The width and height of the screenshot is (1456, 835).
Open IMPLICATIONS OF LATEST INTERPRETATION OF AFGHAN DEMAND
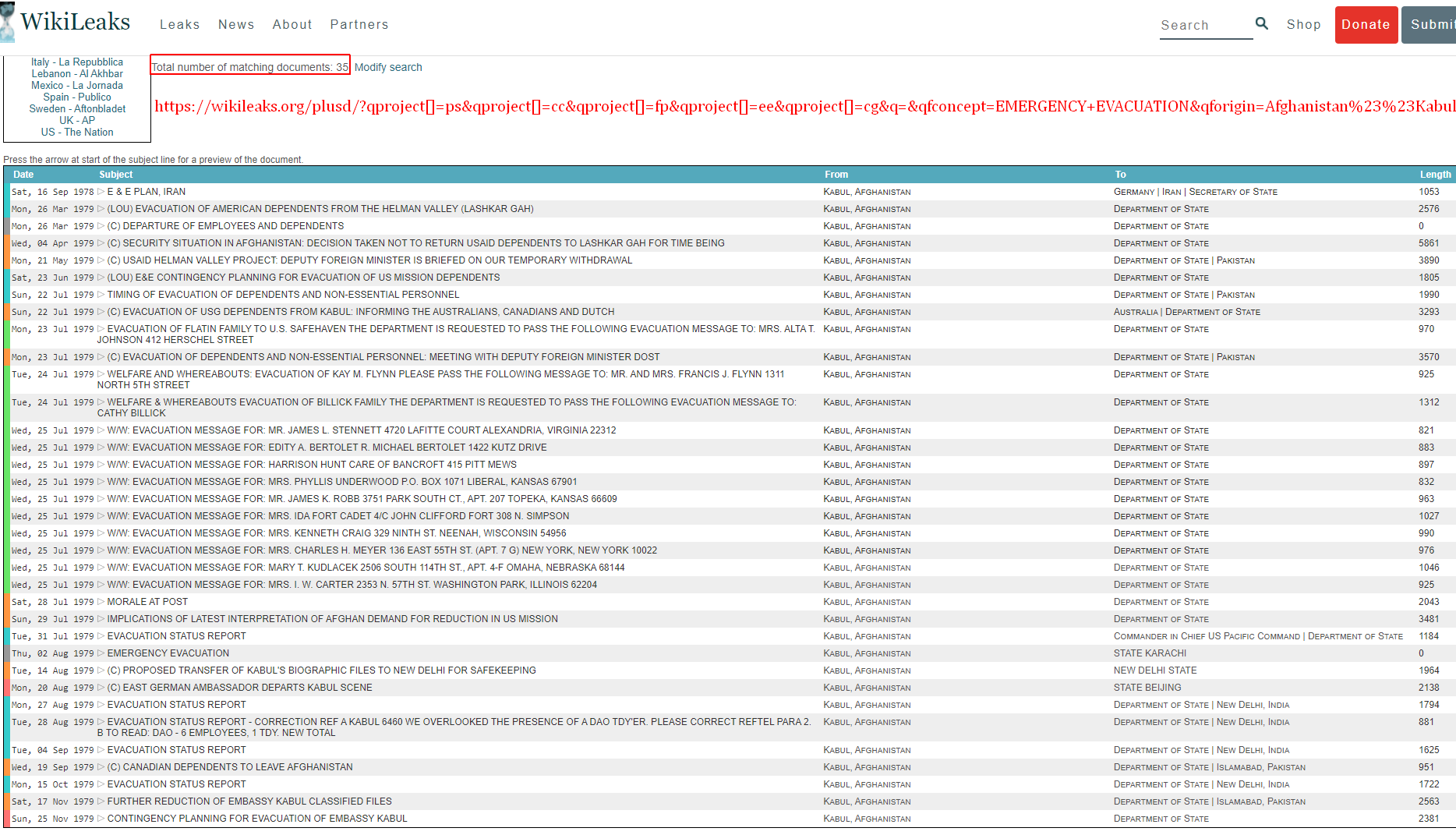click(333, 619)
